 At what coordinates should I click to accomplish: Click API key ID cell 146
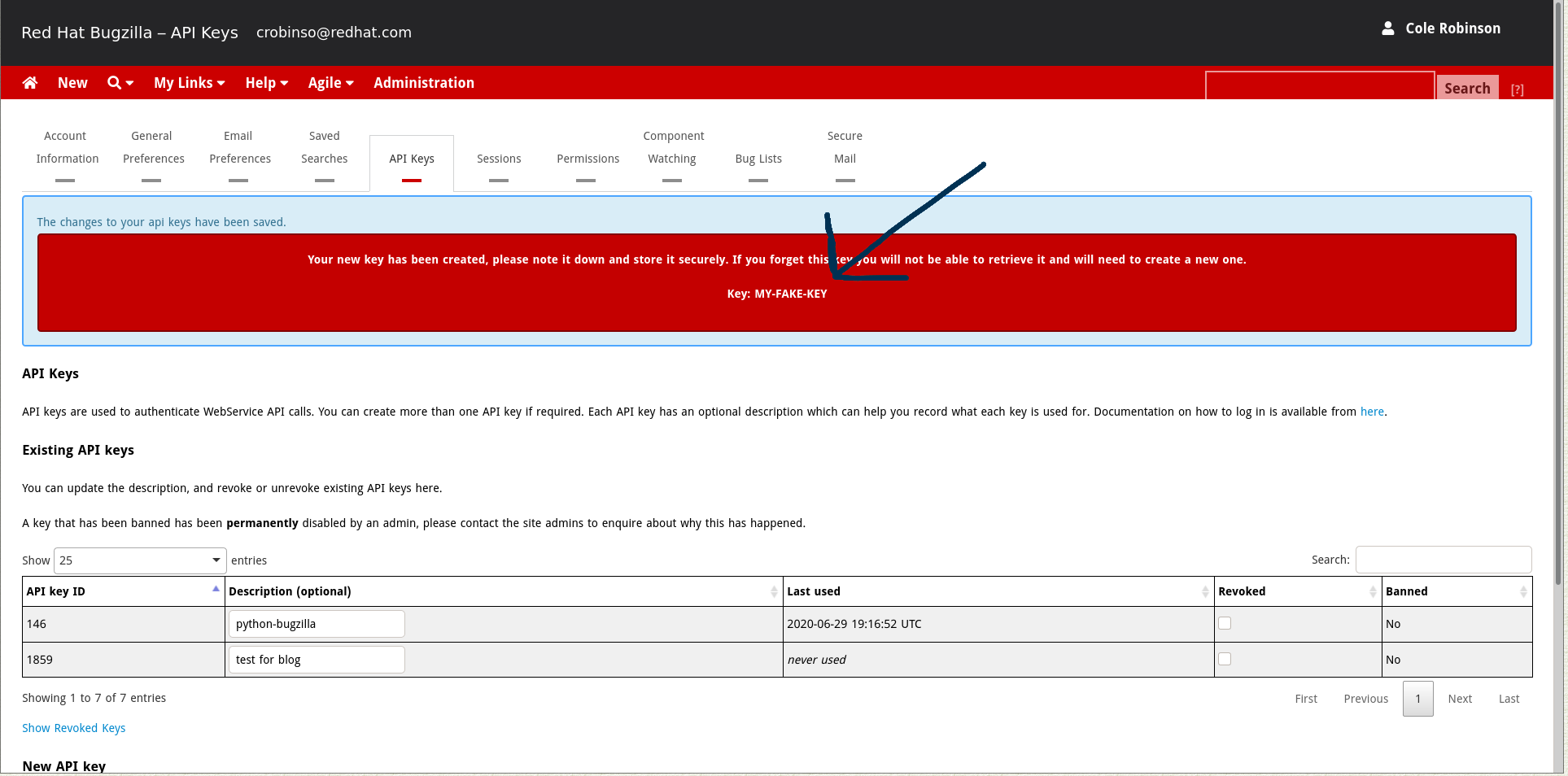click(x=124, y=624)
